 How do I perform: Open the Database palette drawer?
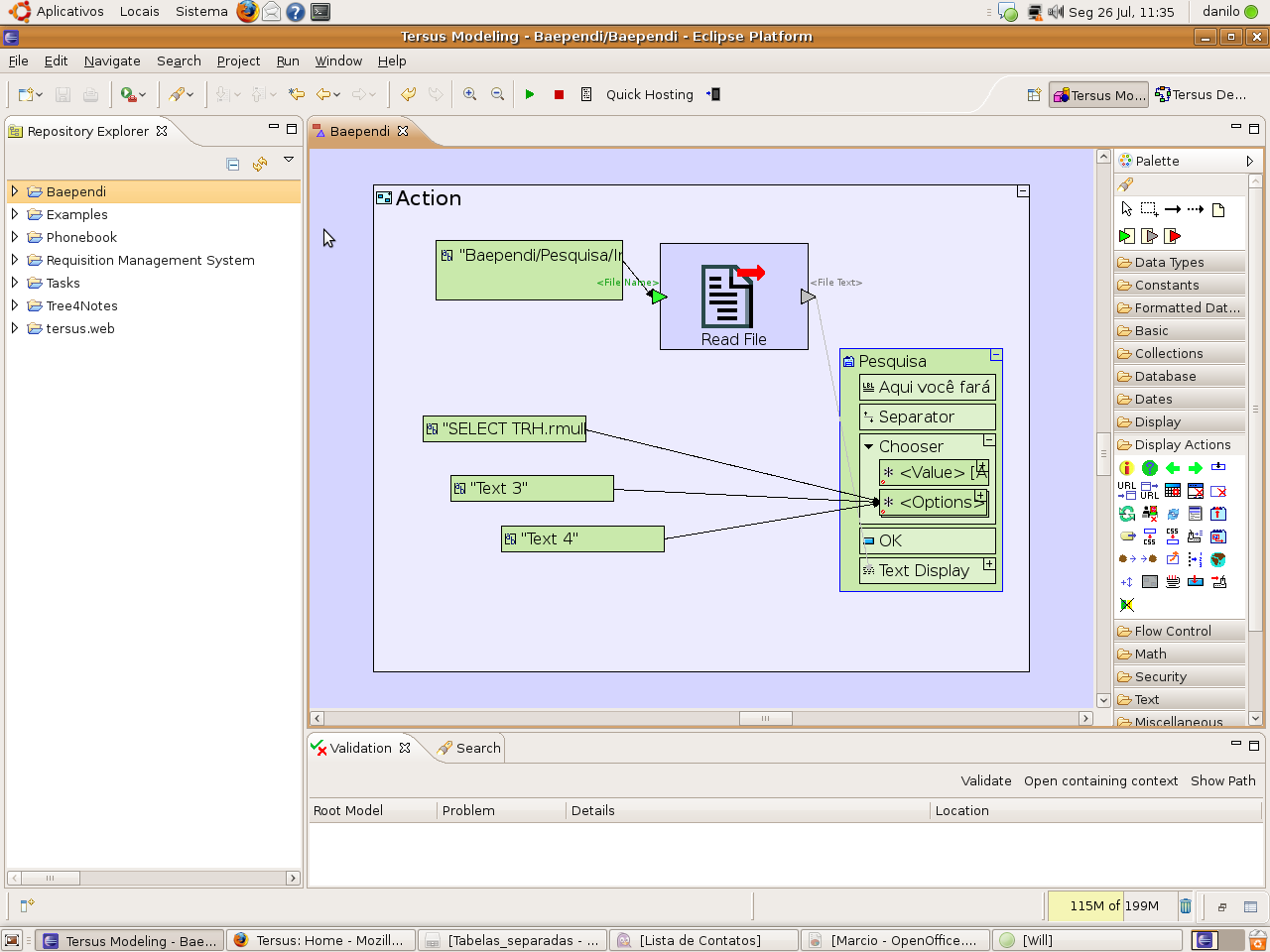[x=1165, y=377]
